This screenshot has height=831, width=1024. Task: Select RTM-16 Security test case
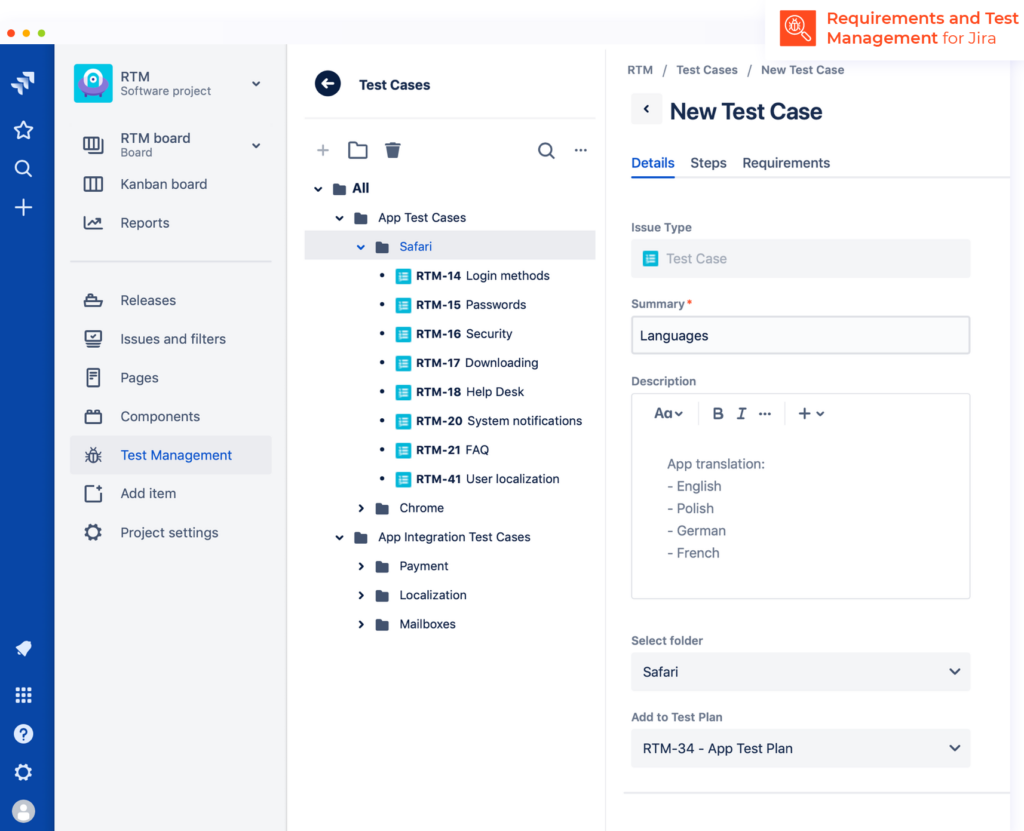(464, 334)
